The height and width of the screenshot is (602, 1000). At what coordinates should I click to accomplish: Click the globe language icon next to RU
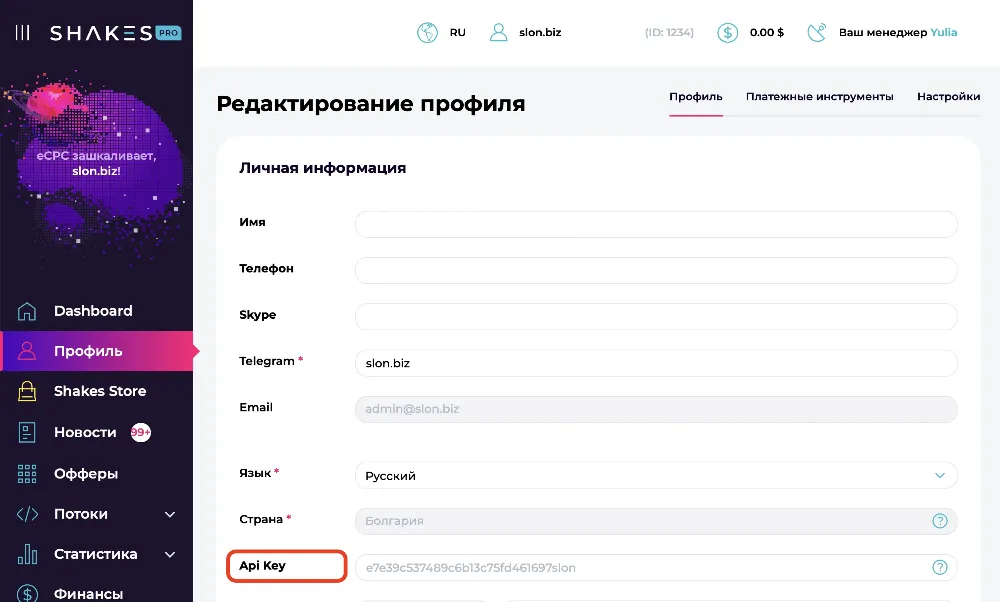[428, 33]
